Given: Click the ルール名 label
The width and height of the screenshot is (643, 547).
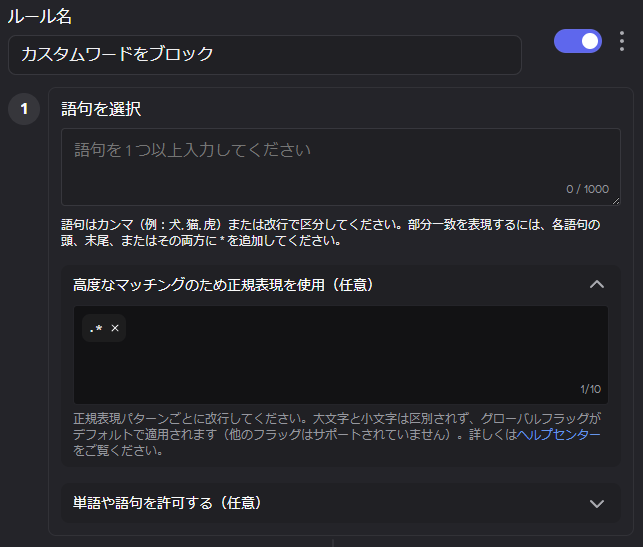Looking at the screenshot, I should tap(39, 16).
